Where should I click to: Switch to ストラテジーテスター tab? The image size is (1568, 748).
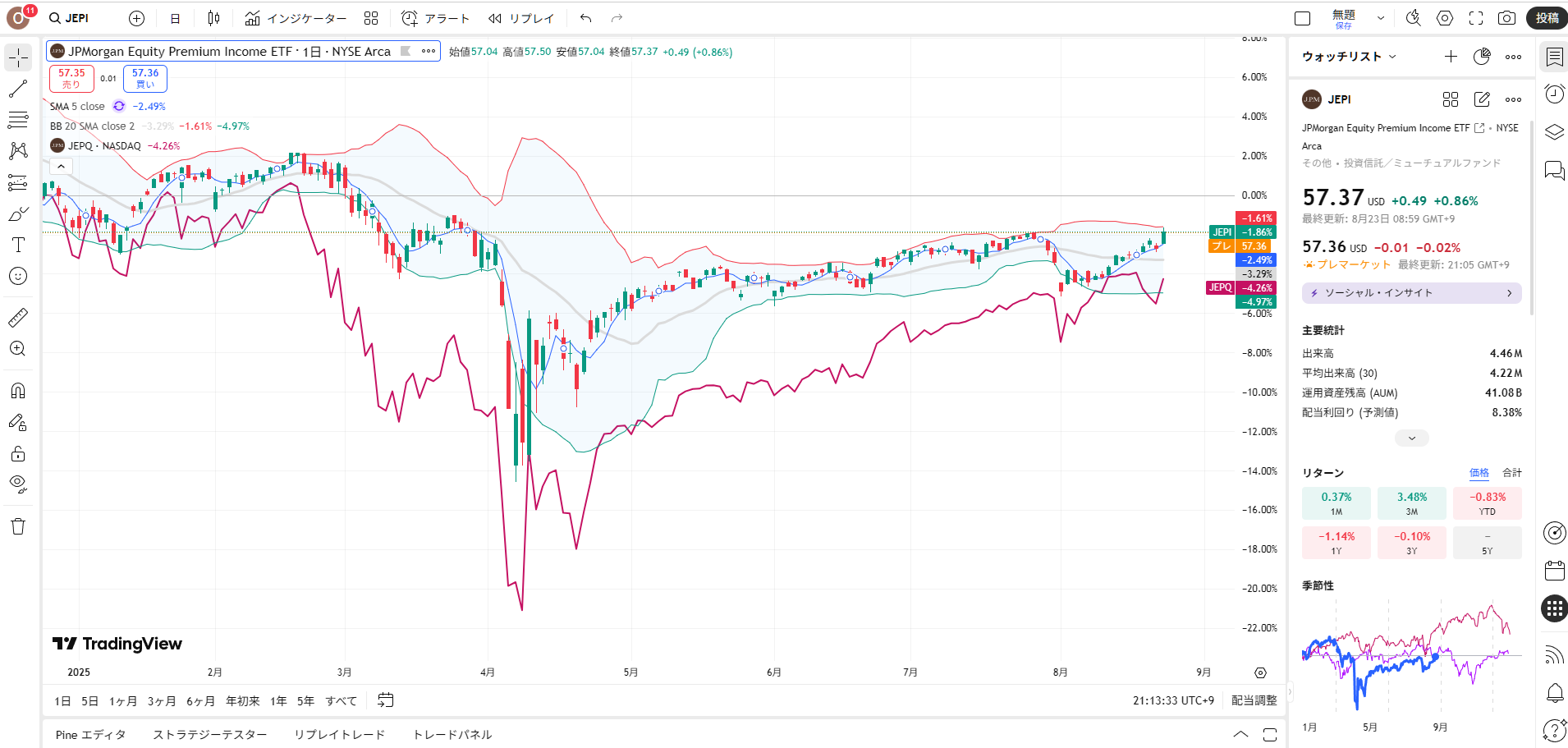(209, 735)
